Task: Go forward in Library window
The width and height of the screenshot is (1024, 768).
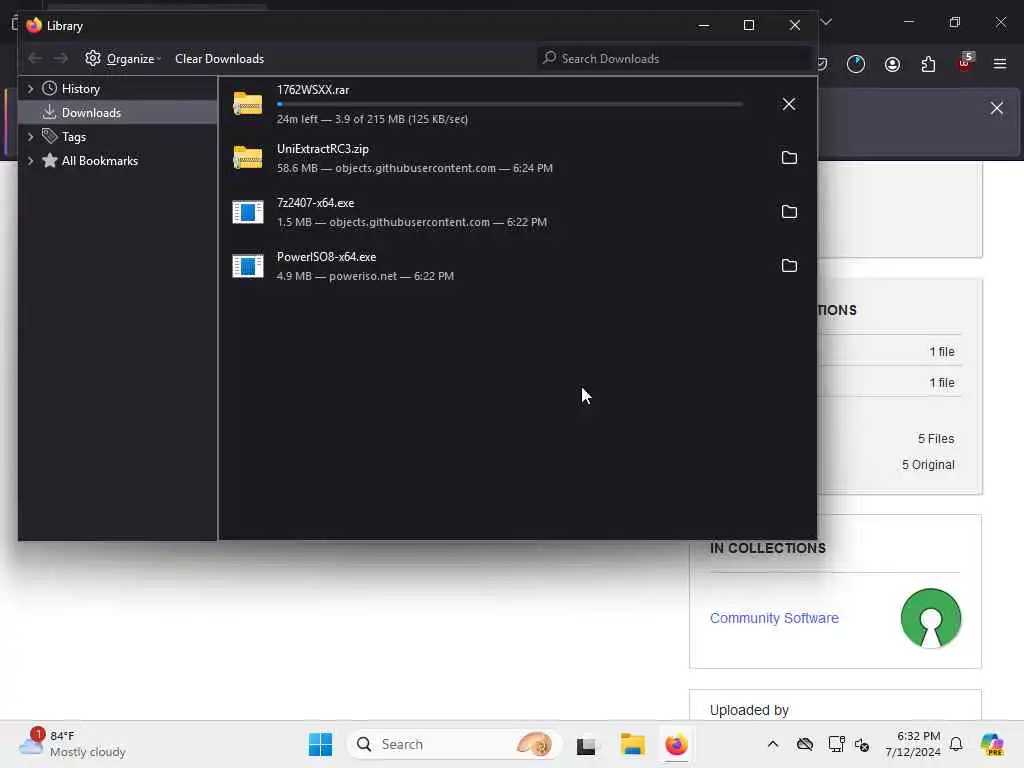Action: point(61,59)
